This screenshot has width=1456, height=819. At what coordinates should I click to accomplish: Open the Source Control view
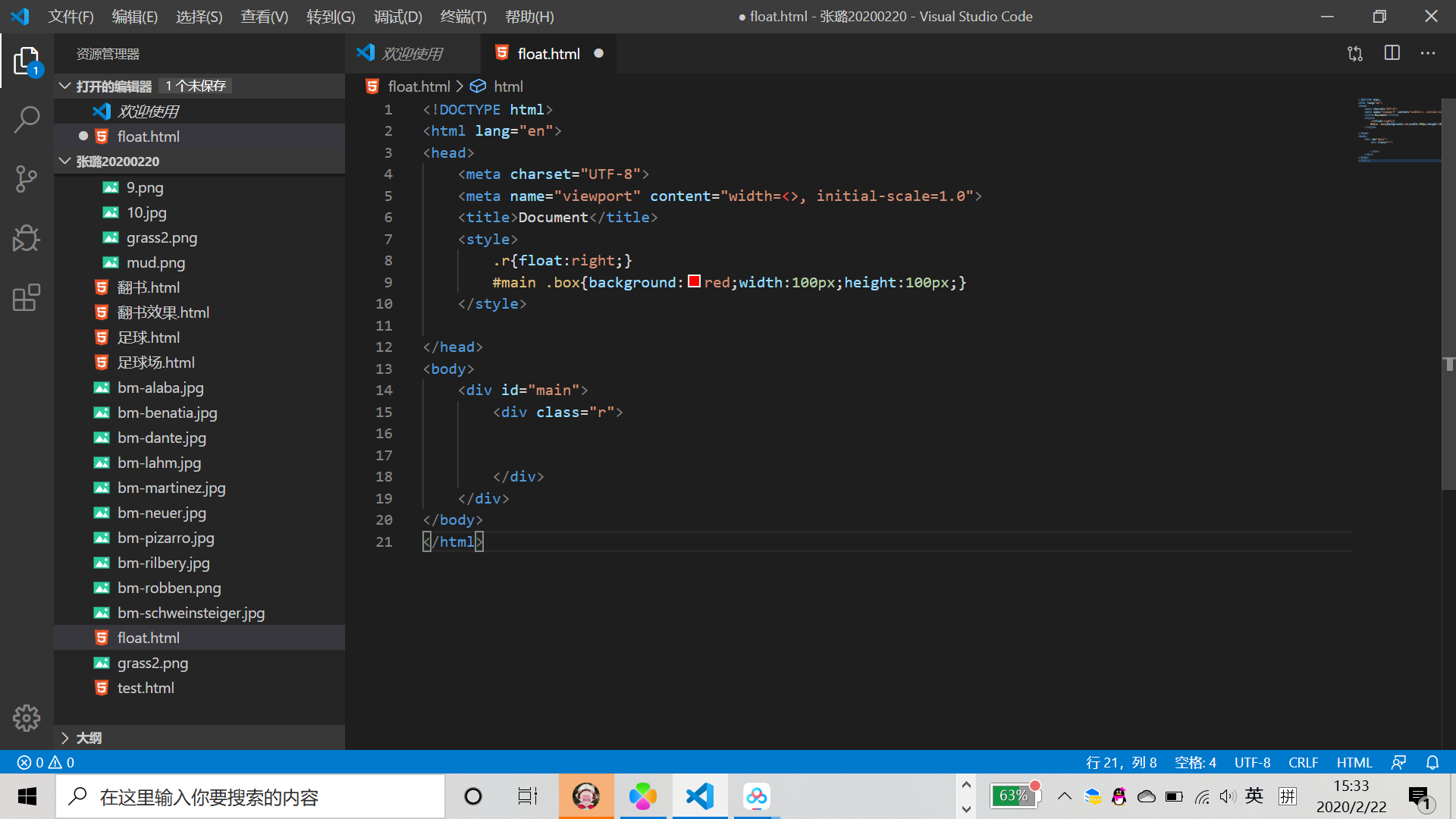[x=27, y=179]
